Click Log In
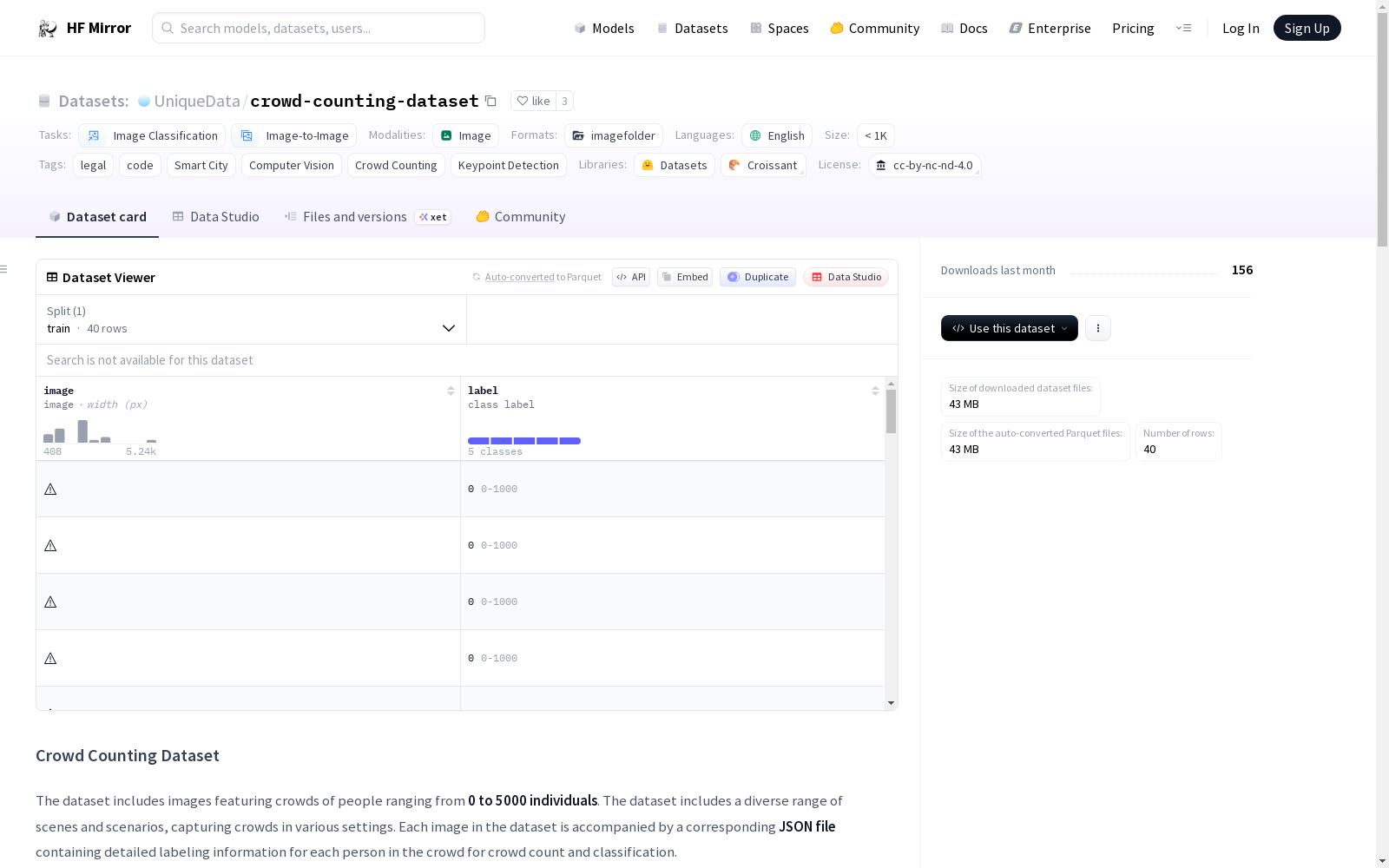The width and height of the screenshot is (1389, 868). click(1241, 28)
